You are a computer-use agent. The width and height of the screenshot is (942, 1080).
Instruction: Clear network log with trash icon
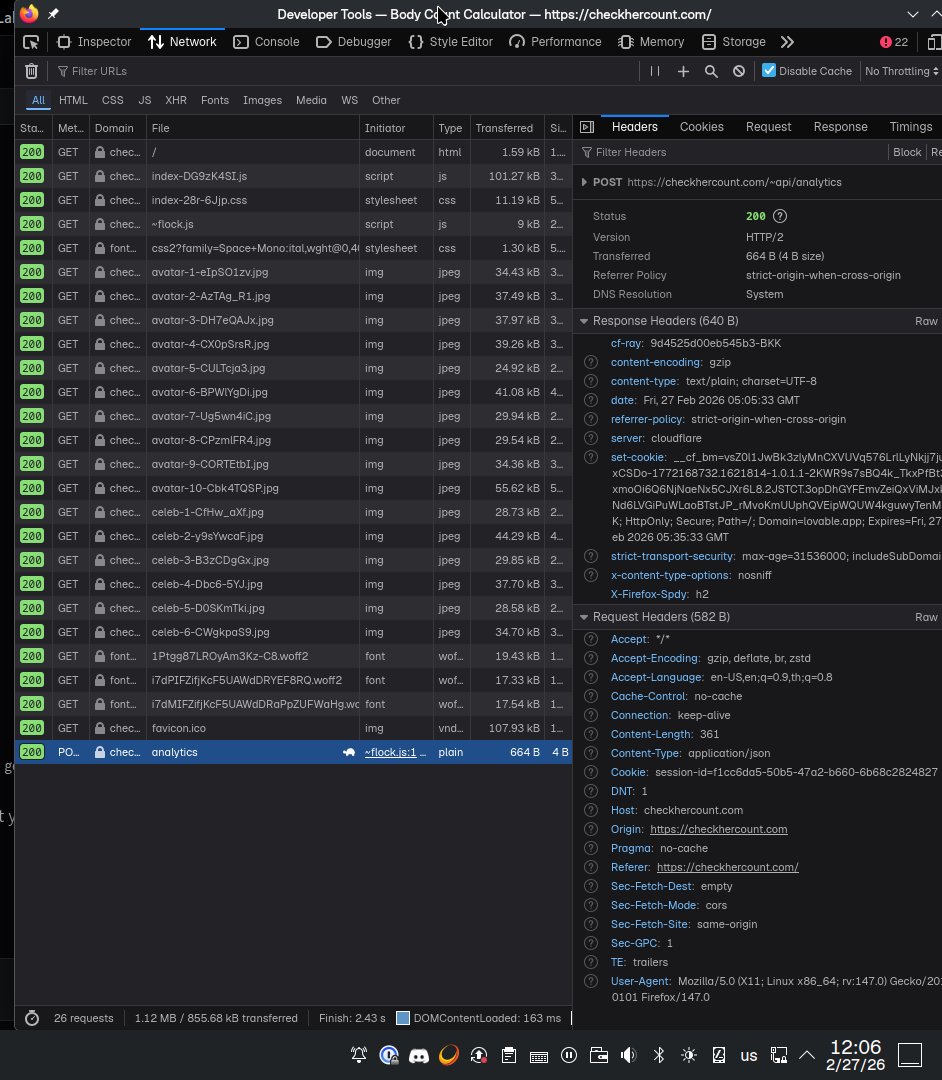(32, 71)
